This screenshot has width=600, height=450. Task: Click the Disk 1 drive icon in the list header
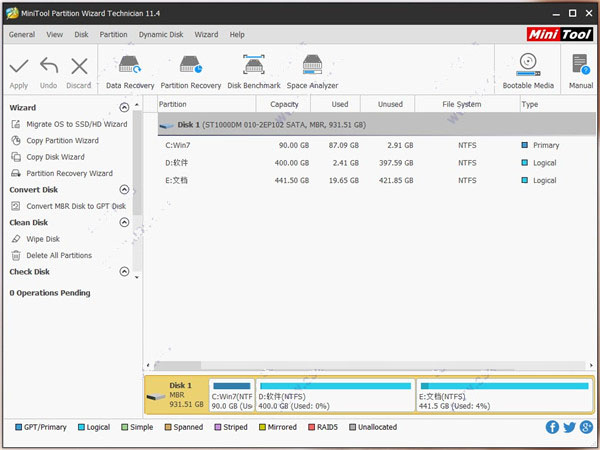166,125
